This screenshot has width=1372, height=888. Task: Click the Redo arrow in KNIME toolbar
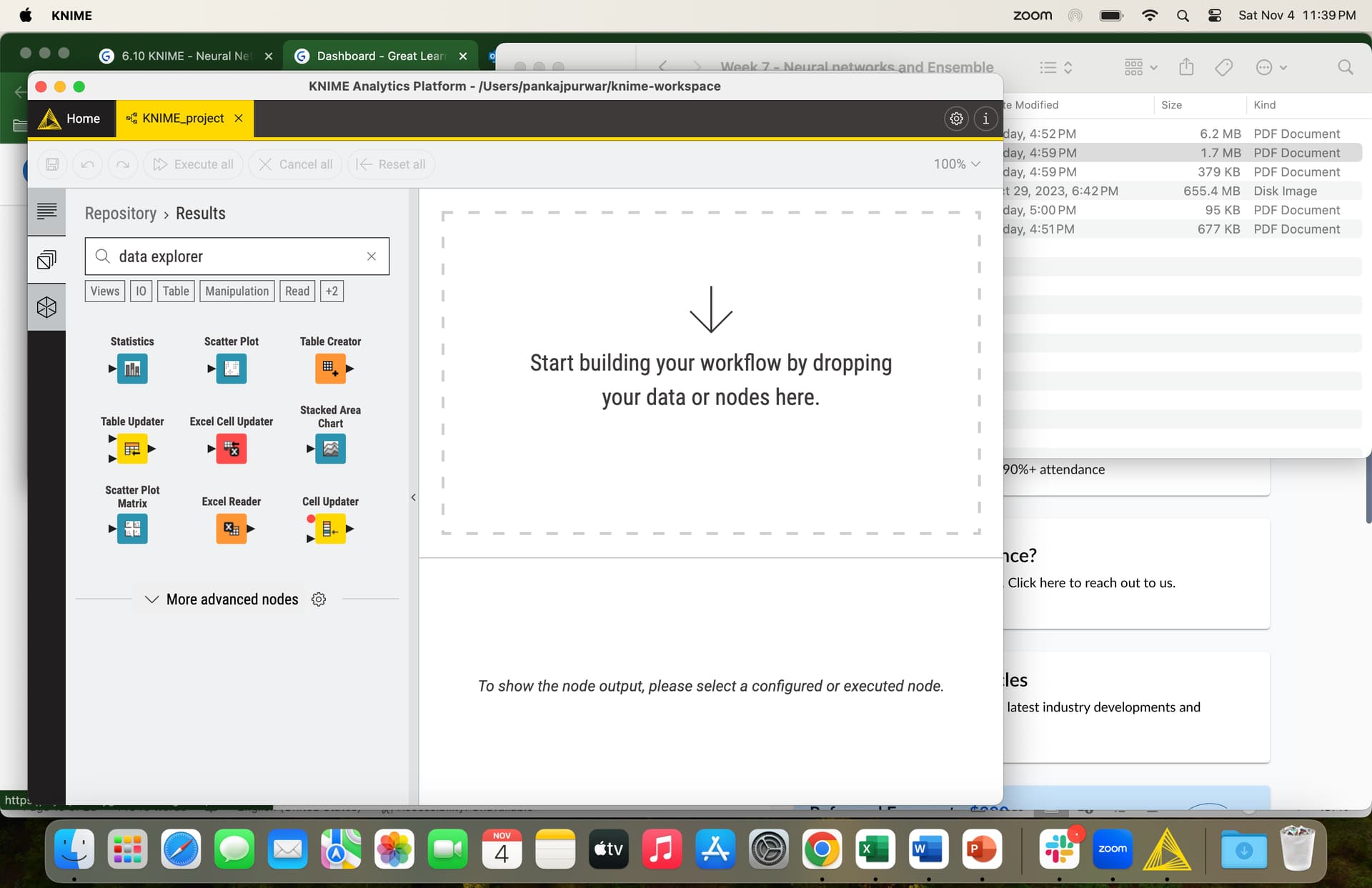point(123,164)
